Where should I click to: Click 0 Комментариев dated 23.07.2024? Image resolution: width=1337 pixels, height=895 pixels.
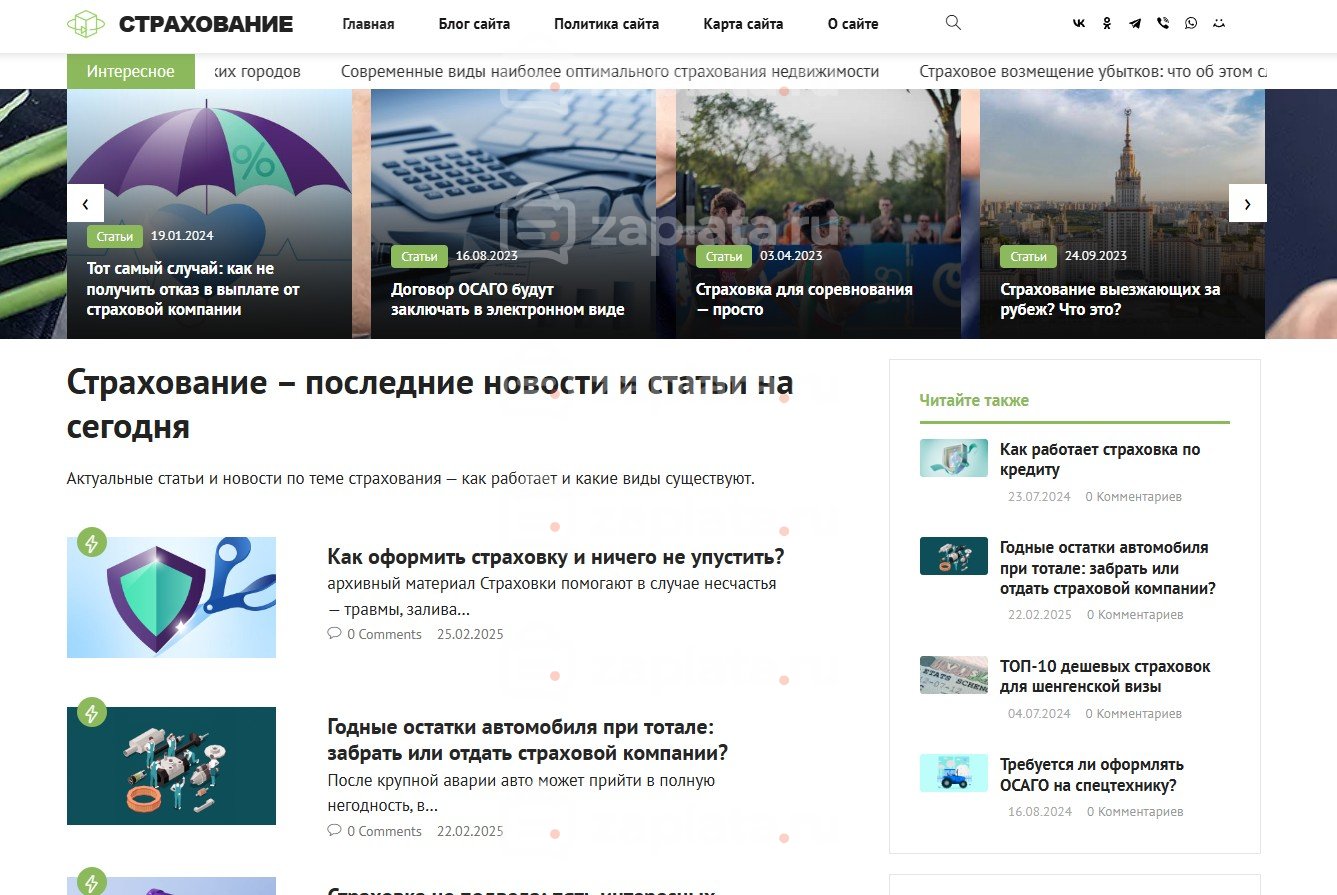1133,497
